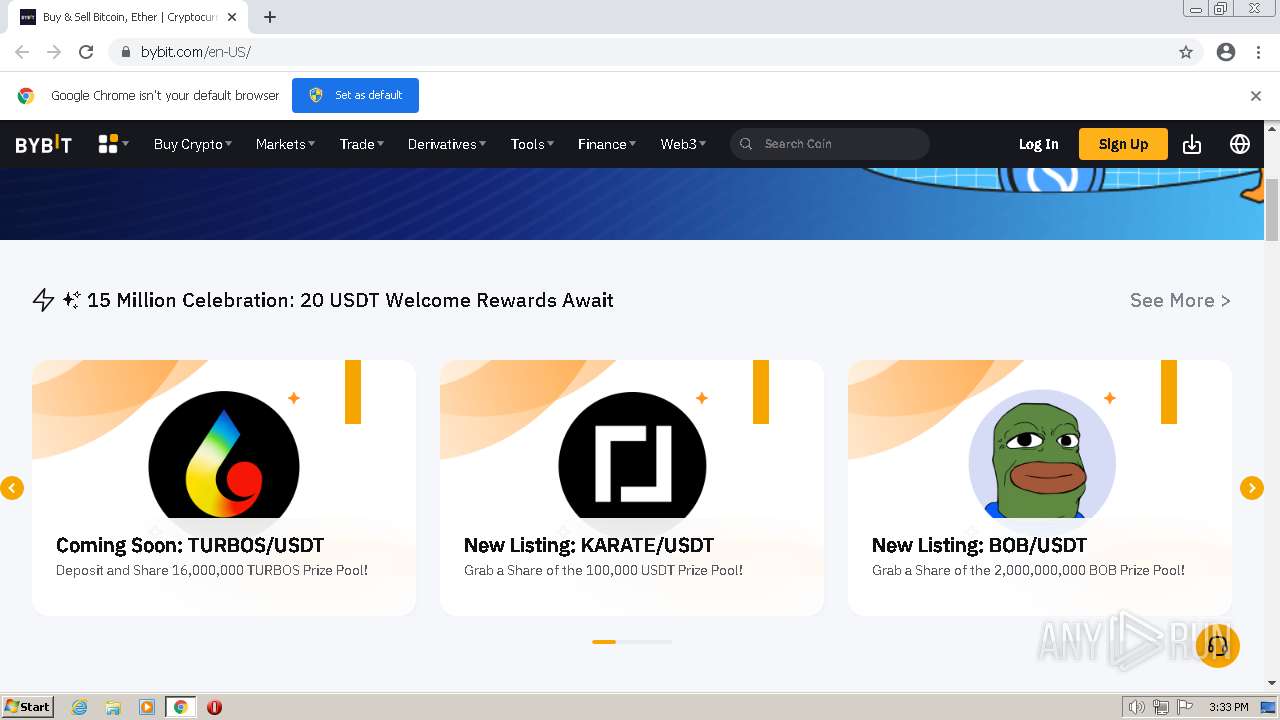The width and height of the screenshot is (1280, 720).
Task: Click the download app icon
Action: click(1192, 144)
